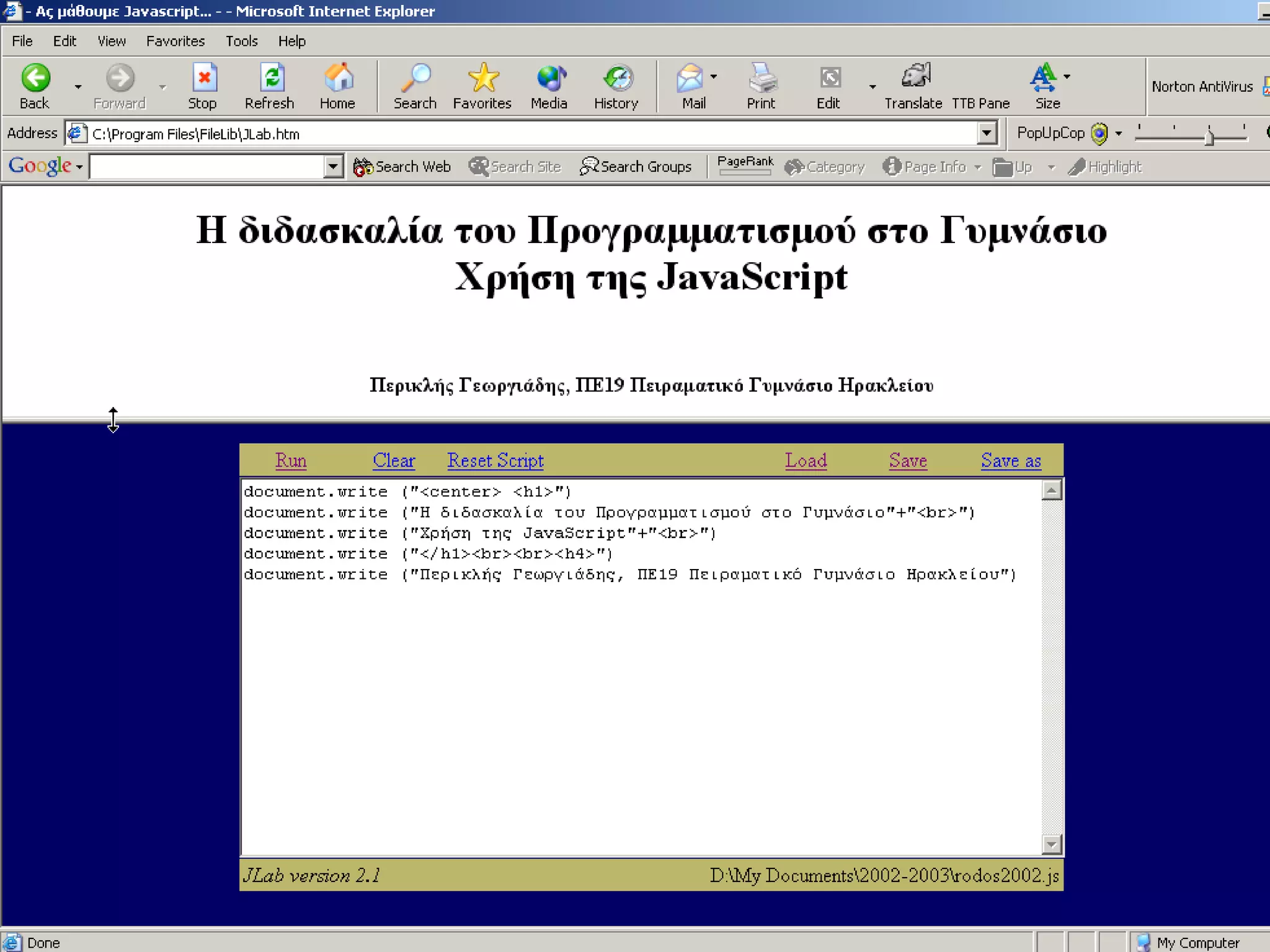Click the Run link in JLab

click(291, 461)
